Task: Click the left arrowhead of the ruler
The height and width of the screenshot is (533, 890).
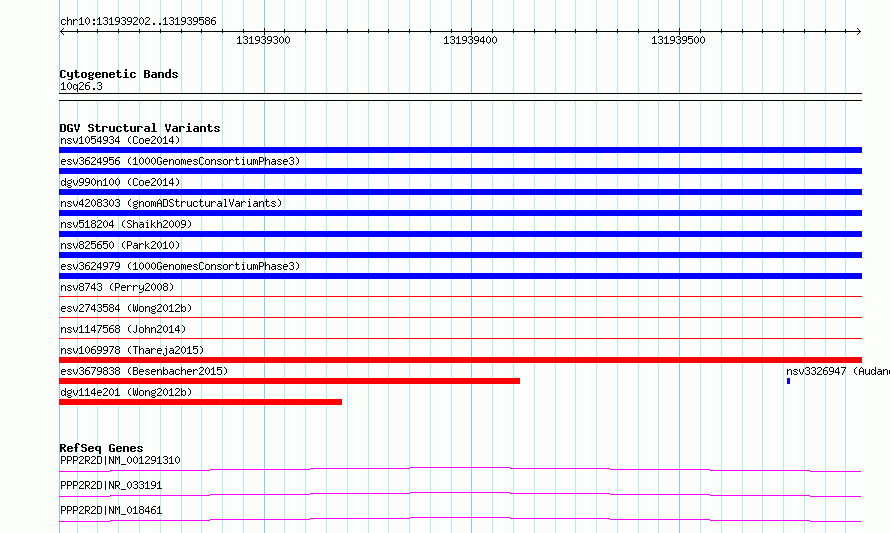Action: [x=62, y=31]
